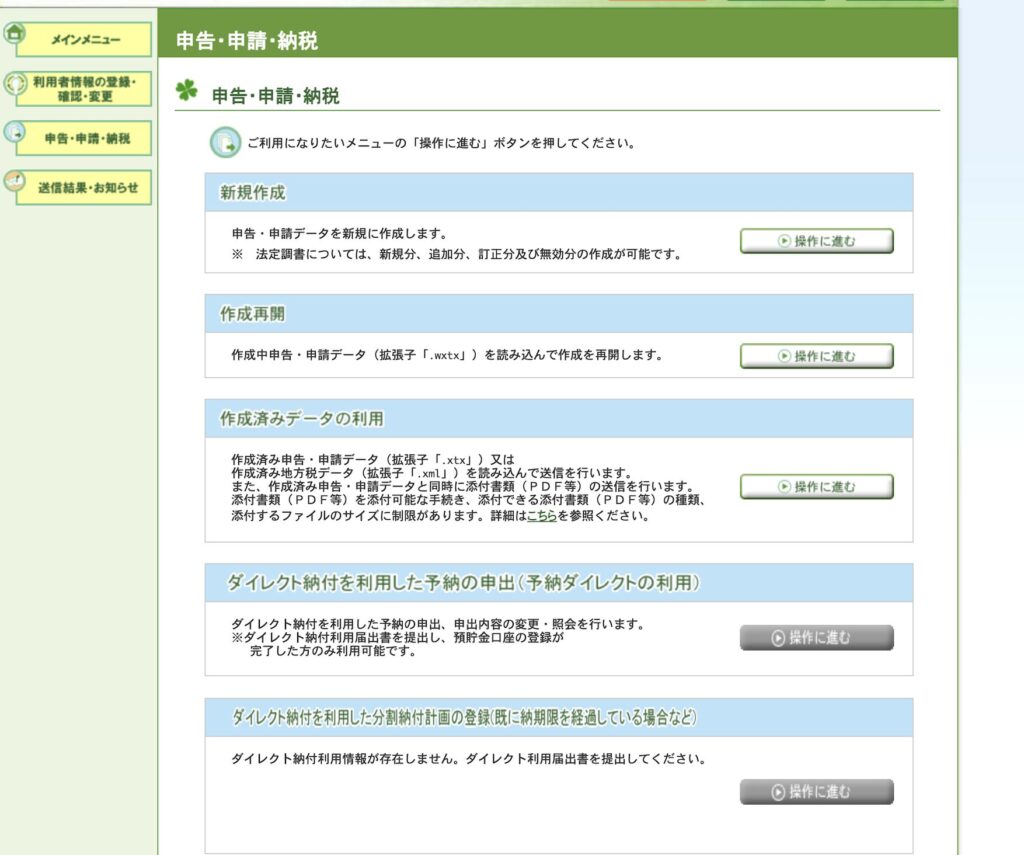Open メインメニュー from the sidebar

coord(86,40)
